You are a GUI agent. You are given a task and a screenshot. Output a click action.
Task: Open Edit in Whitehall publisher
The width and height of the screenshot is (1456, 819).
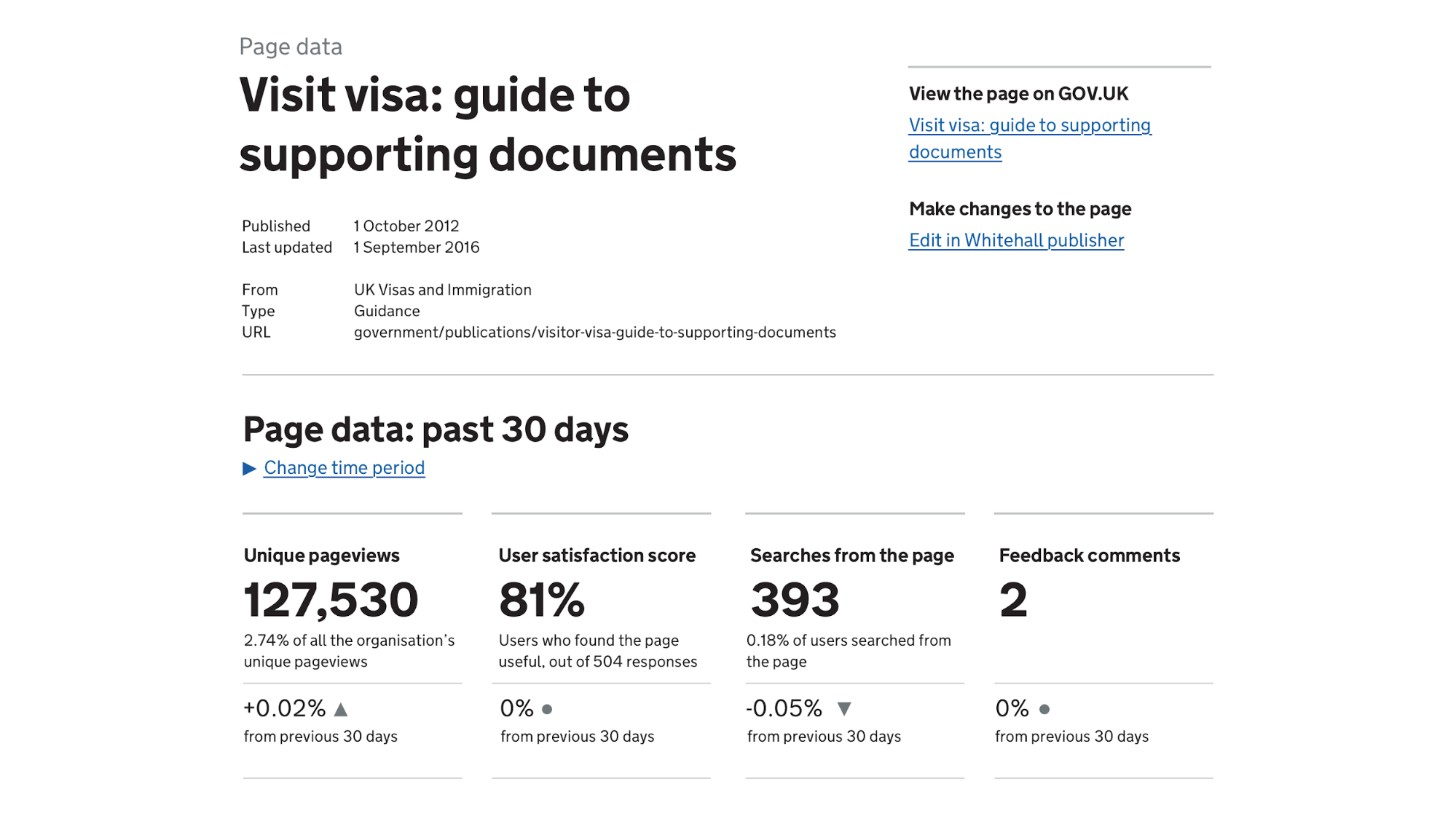pos(1015,240)
